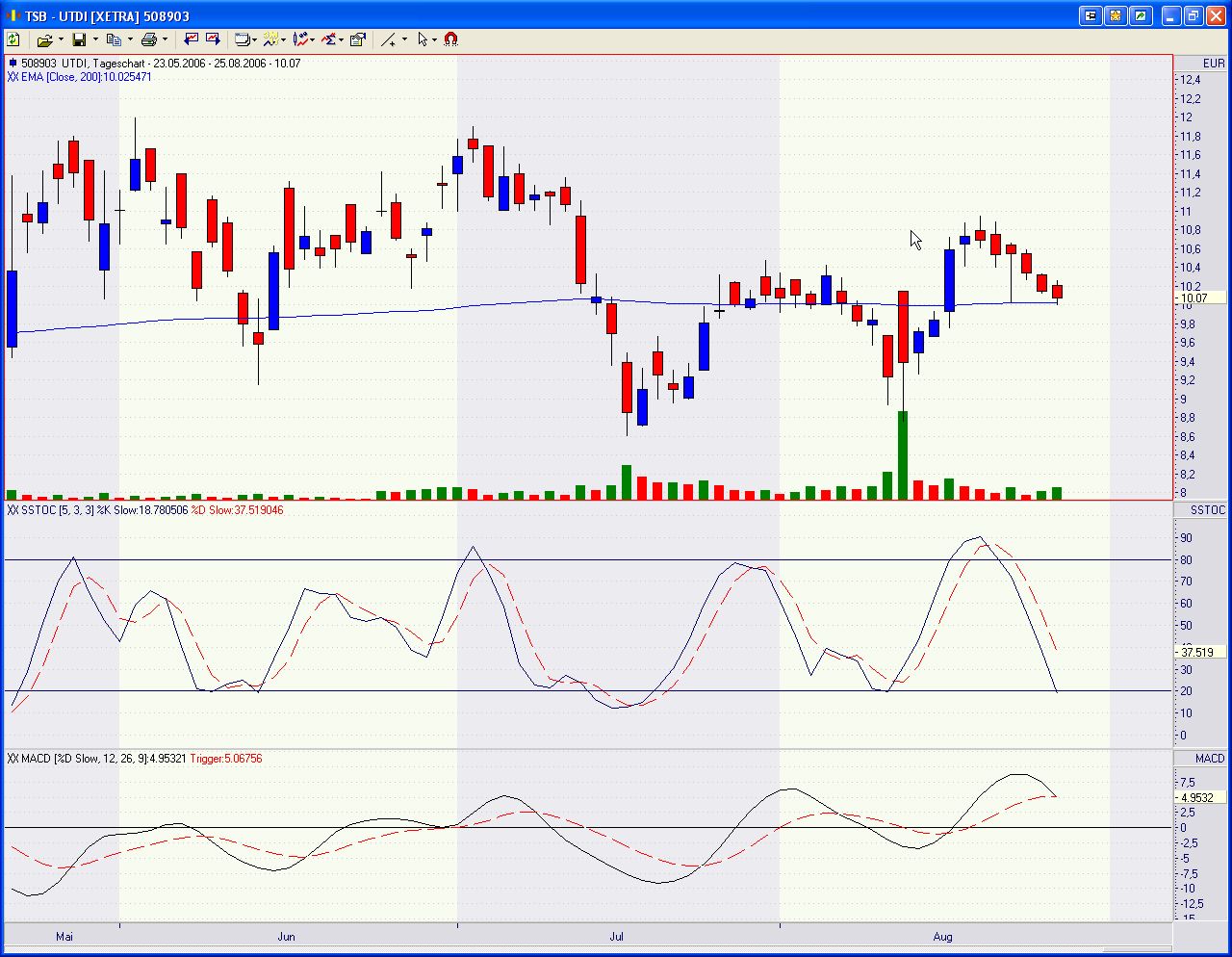Go to next chart with right-arrow icon
Screen dimensions: 1232x957
click(x=213, y=39)
